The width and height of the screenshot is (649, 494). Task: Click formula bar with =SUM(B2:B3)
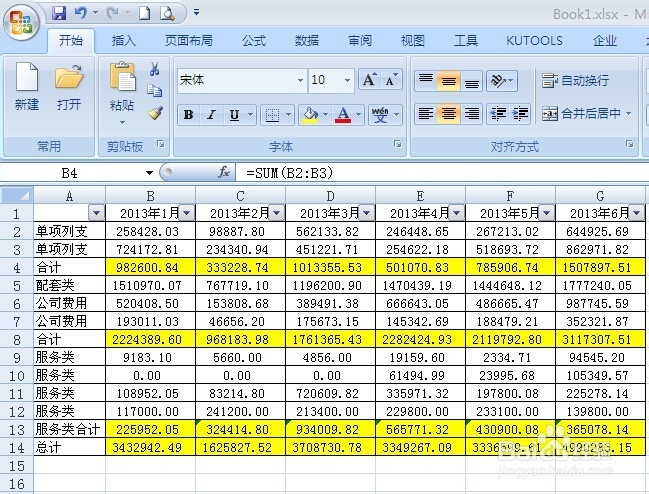point(442,173)
